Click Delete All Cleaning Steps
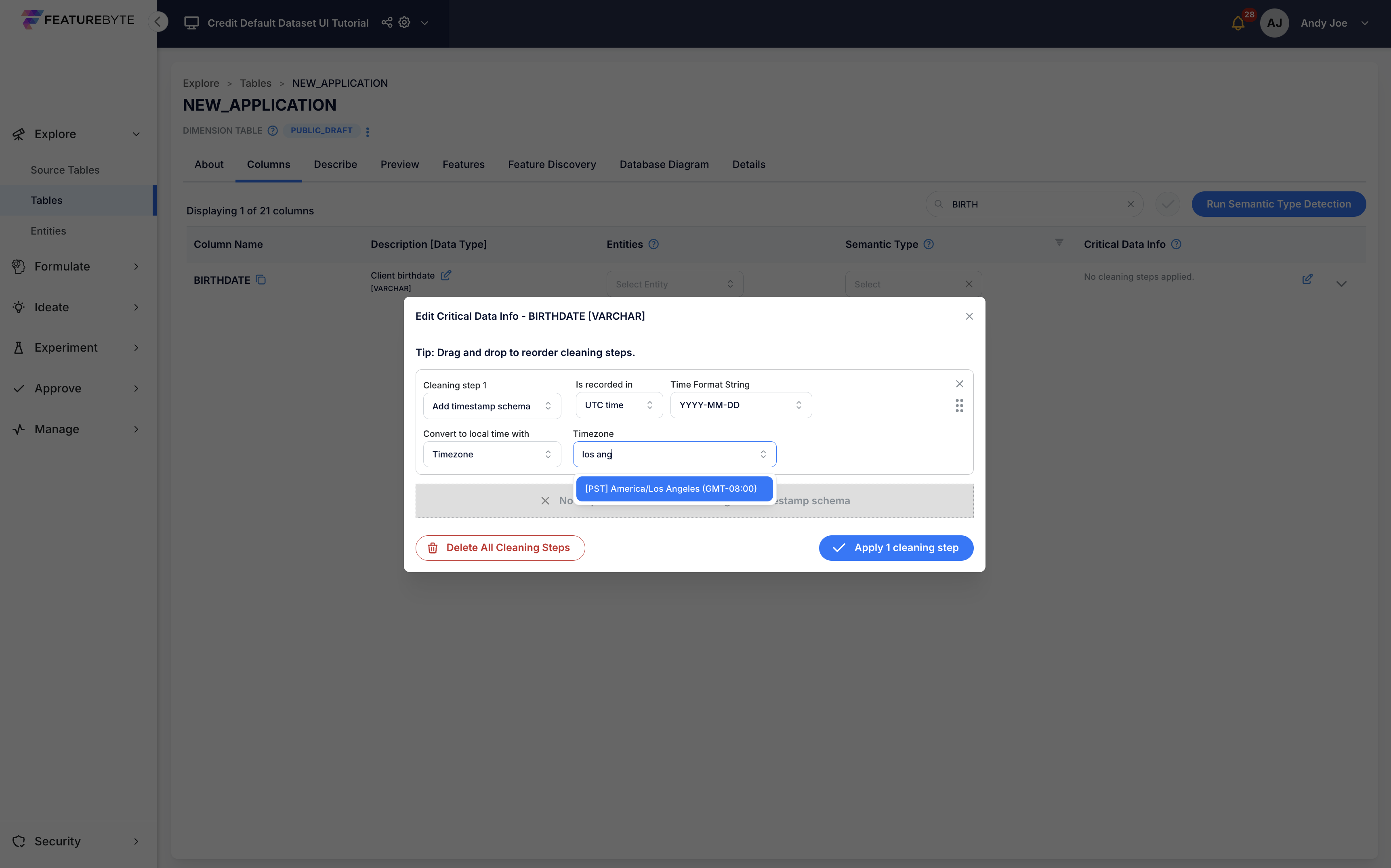This screenshot has height=868, width=1391. pos(500,548)
